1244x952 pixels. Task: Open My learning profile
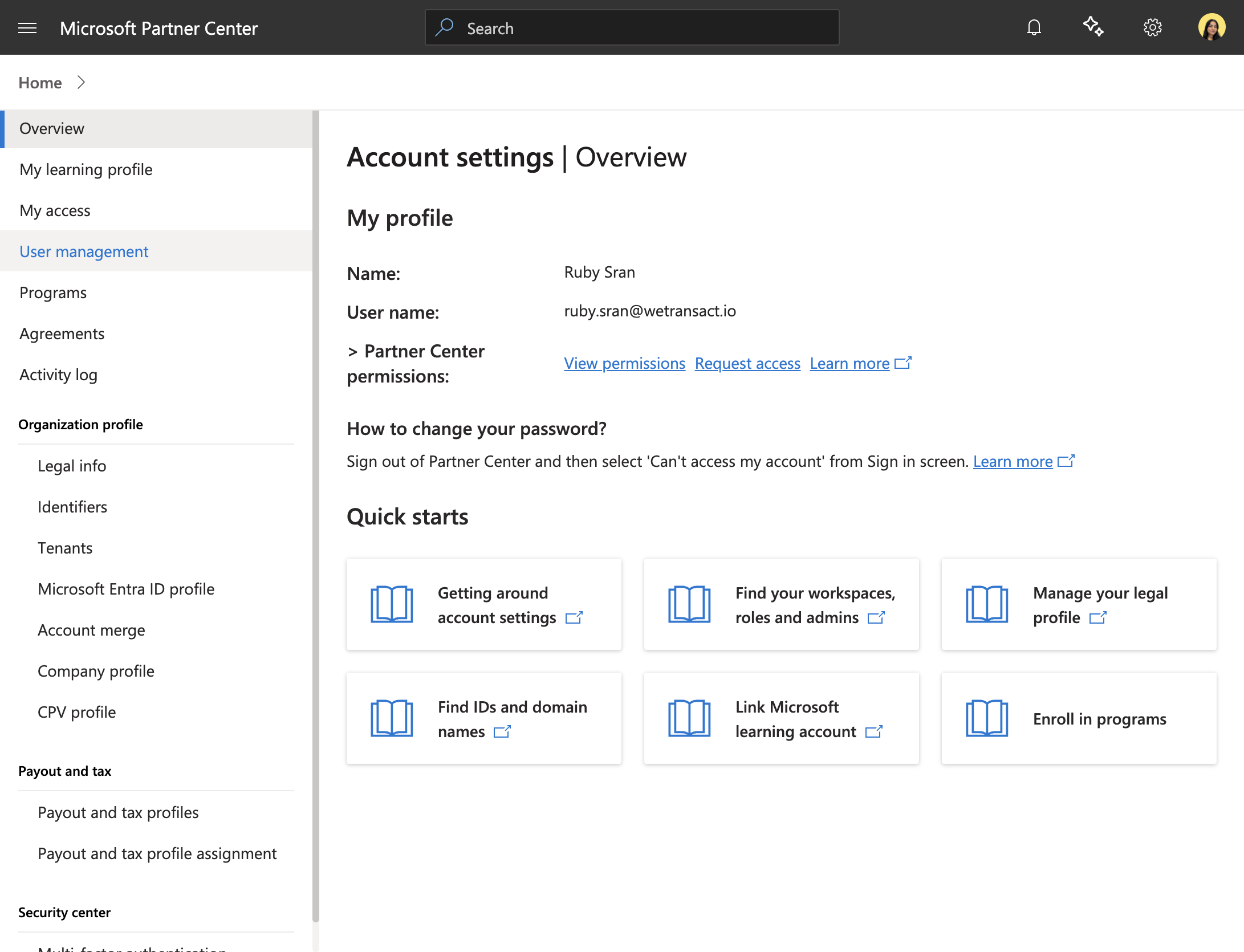pyautogui.click(x=156, y=169)
